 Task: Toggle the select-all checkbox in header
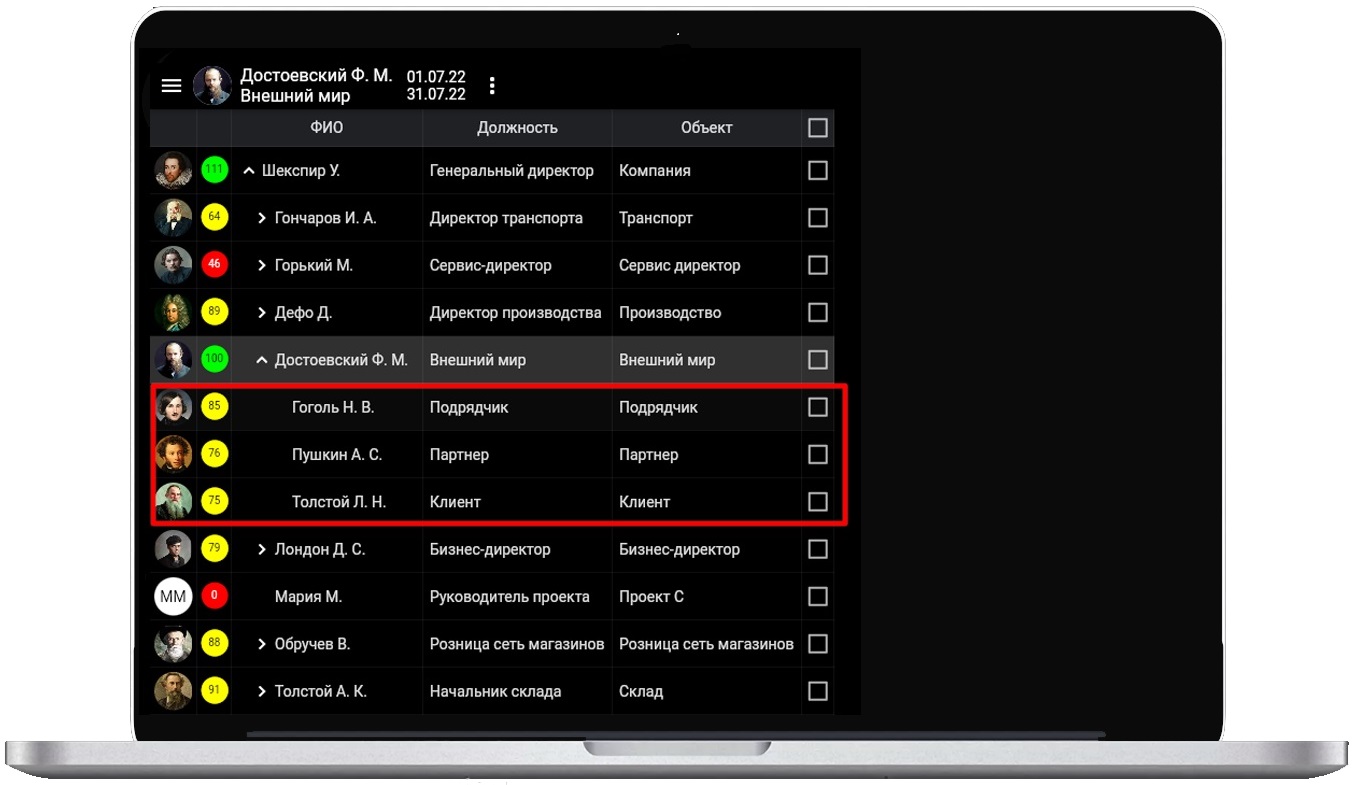tap(817, 128)
